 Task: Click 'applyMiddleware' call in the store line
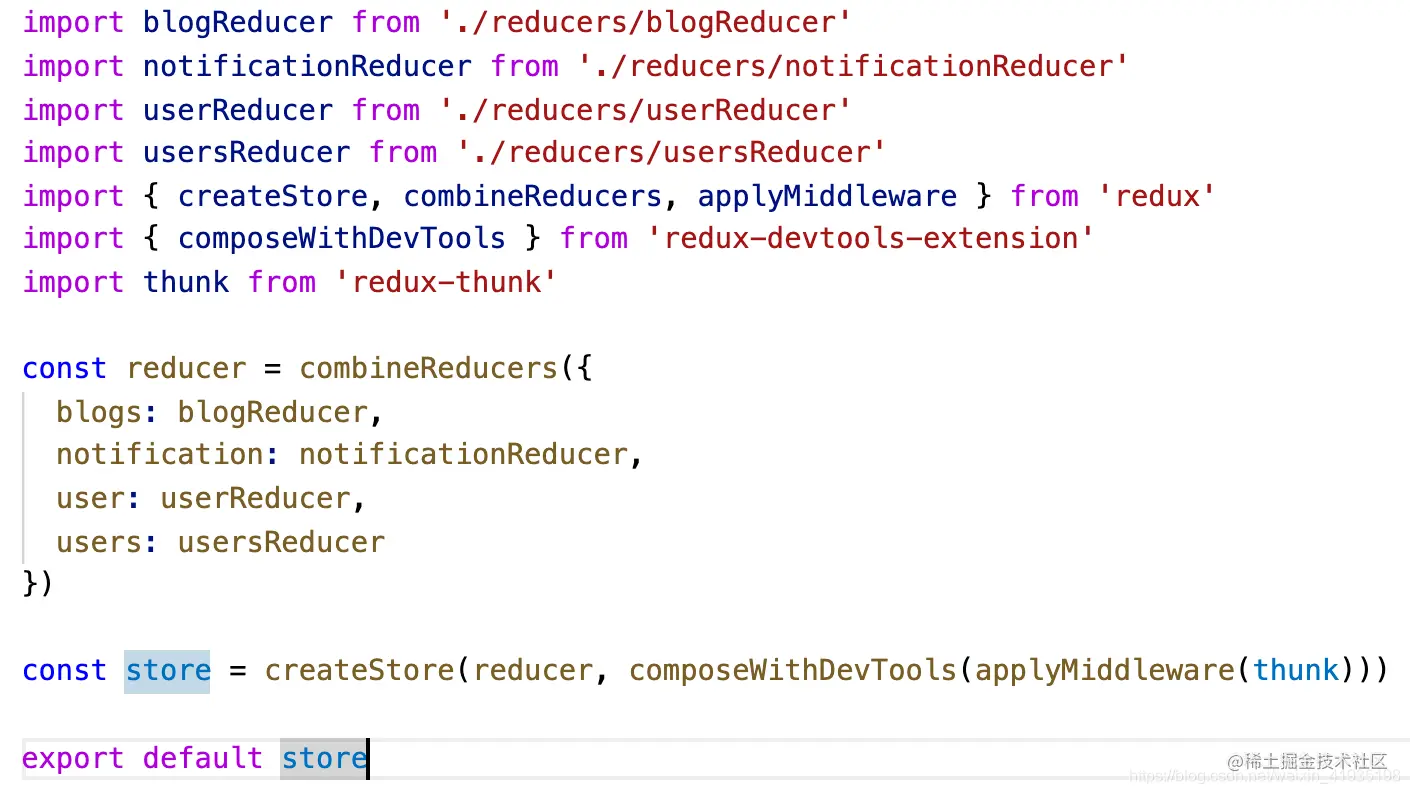click(x=1104, y=671)
